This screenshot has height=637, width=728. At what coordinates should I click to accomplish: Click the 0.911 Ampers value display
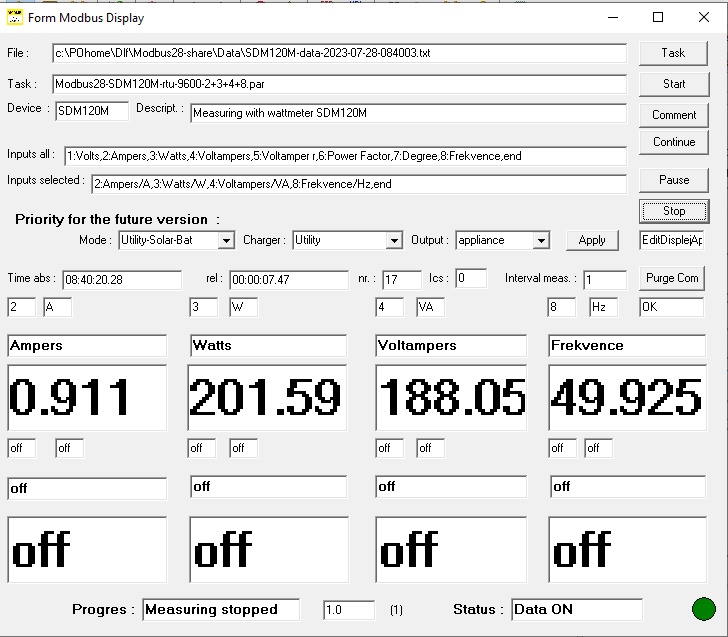(87, 397)
